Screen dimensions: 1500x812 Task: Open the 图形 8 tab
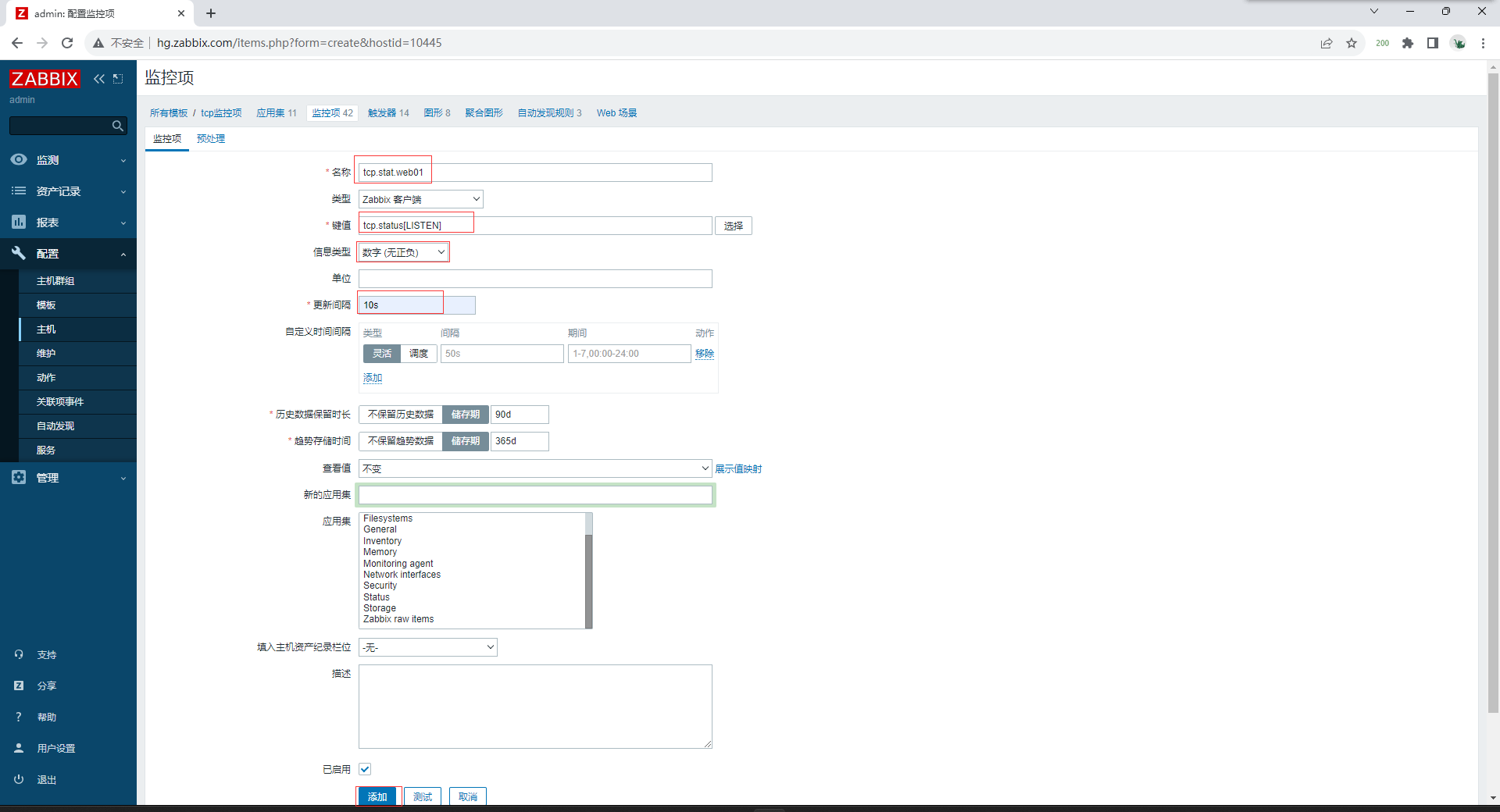(x=437, y=113)
